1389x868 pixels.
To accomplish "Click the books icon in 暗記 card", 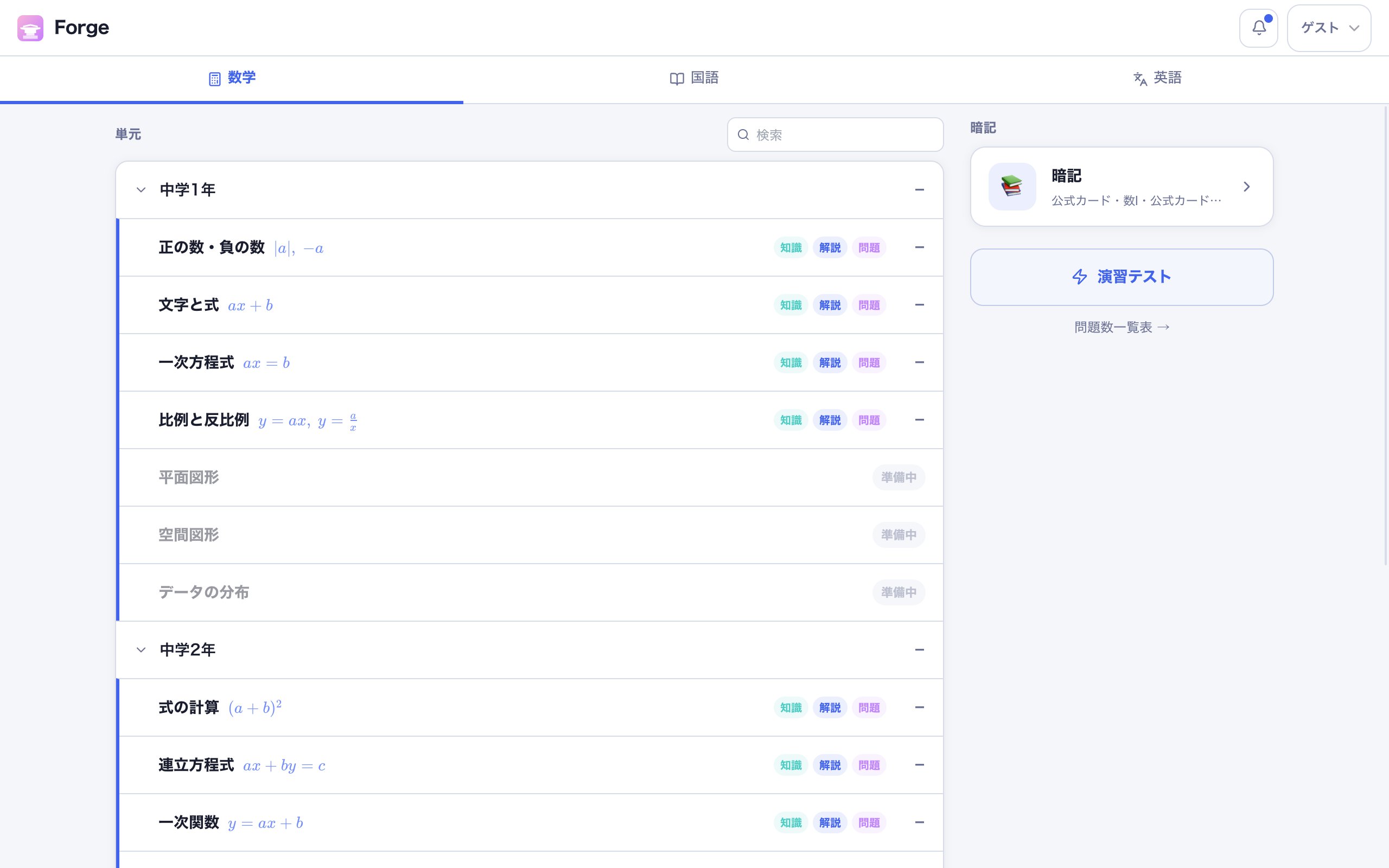I will [x=1012, y=187].
